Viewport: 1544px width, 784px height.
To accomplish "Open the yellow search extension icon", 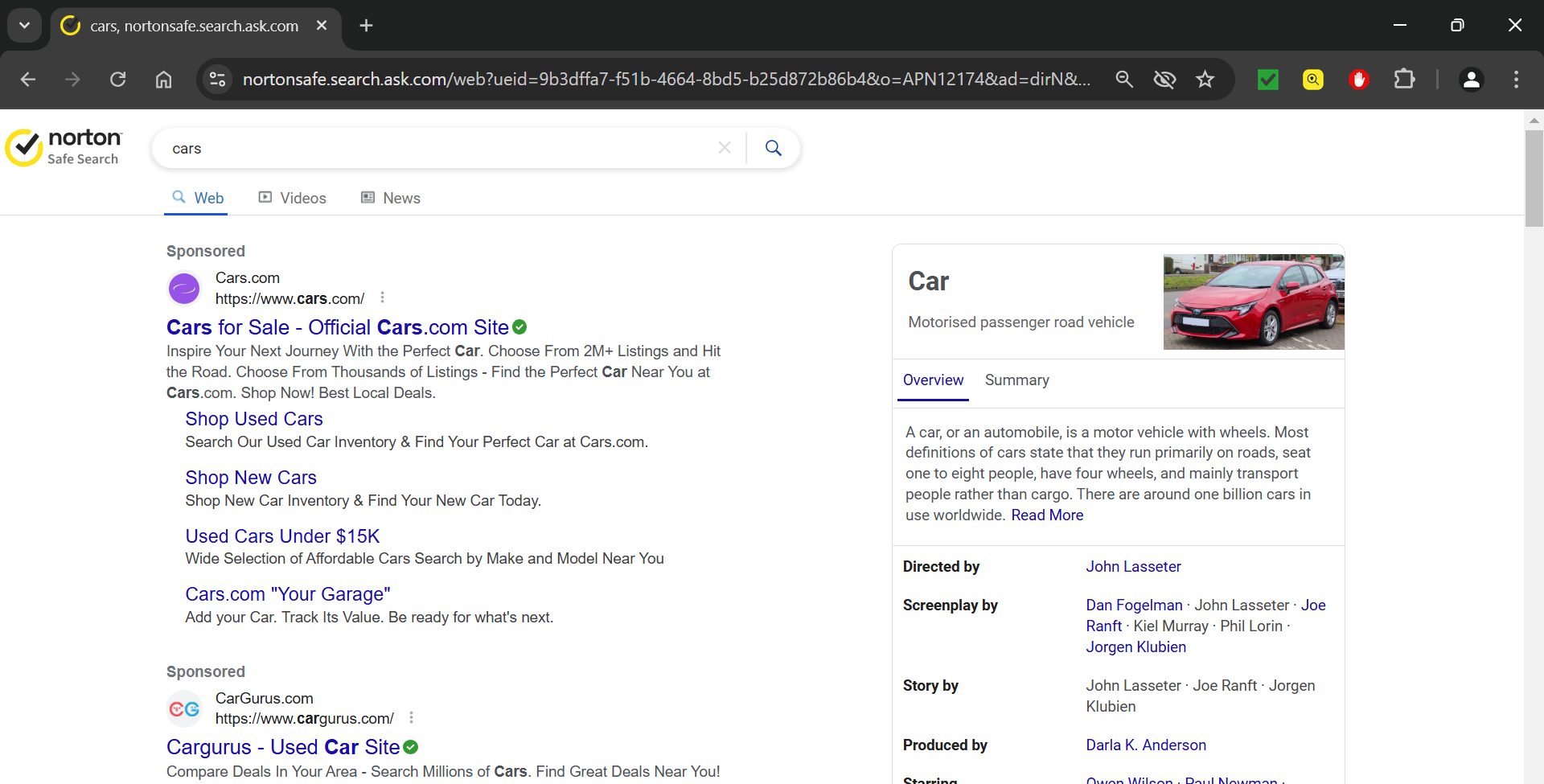I will click(1312, 80).
